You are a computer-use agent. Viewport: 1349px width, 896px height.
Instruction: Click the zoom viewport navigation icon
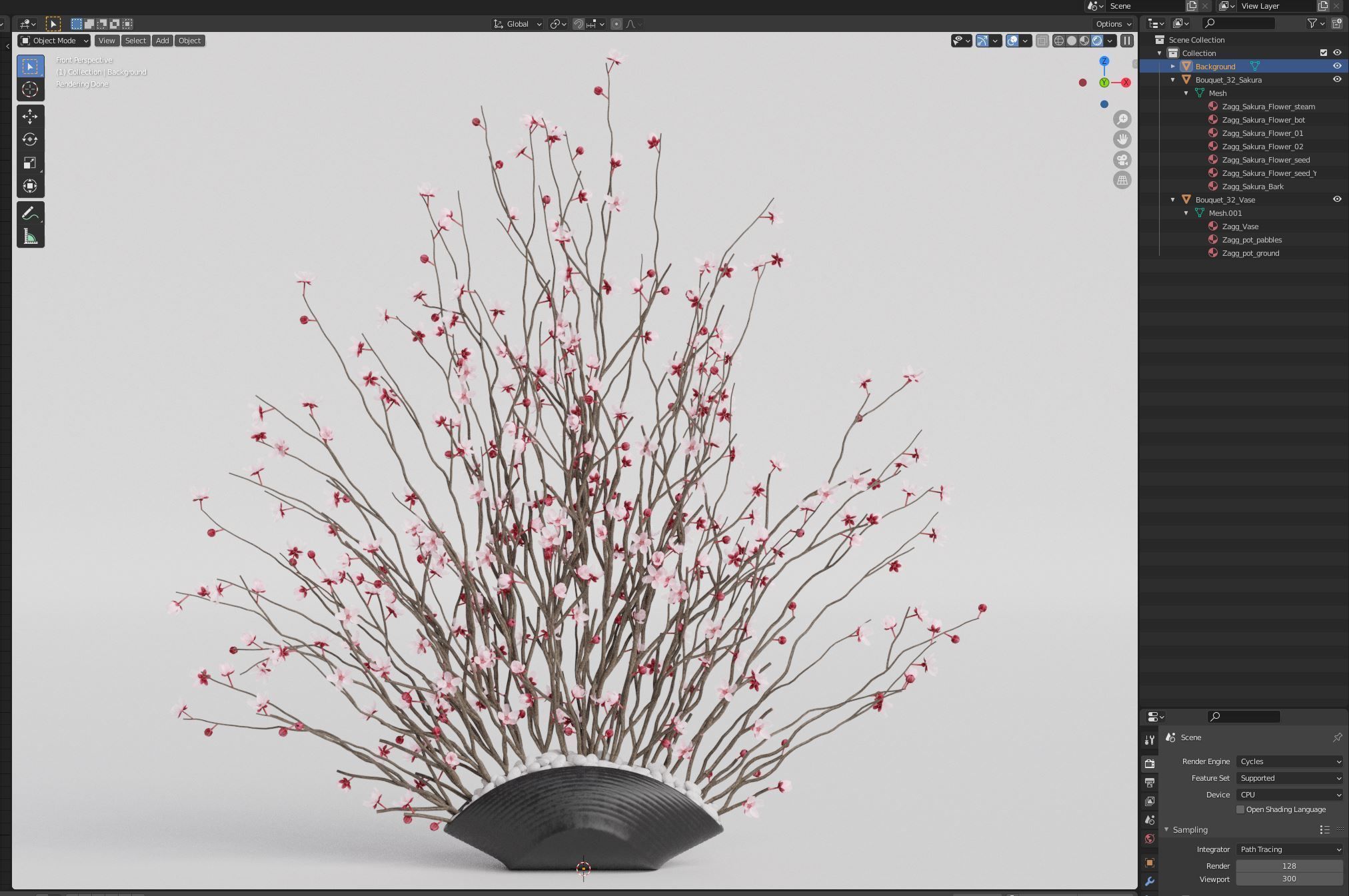[1122, 119]
